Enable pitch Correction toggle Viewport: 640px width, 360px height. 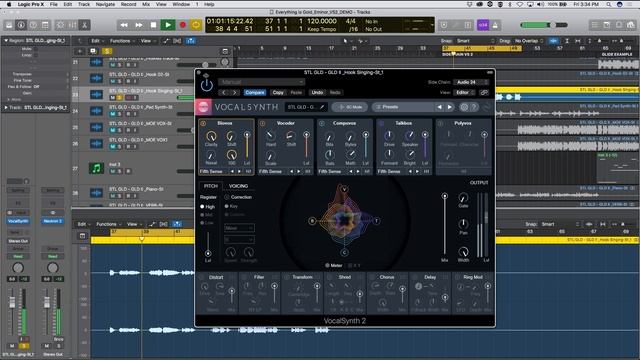point(227,197)
